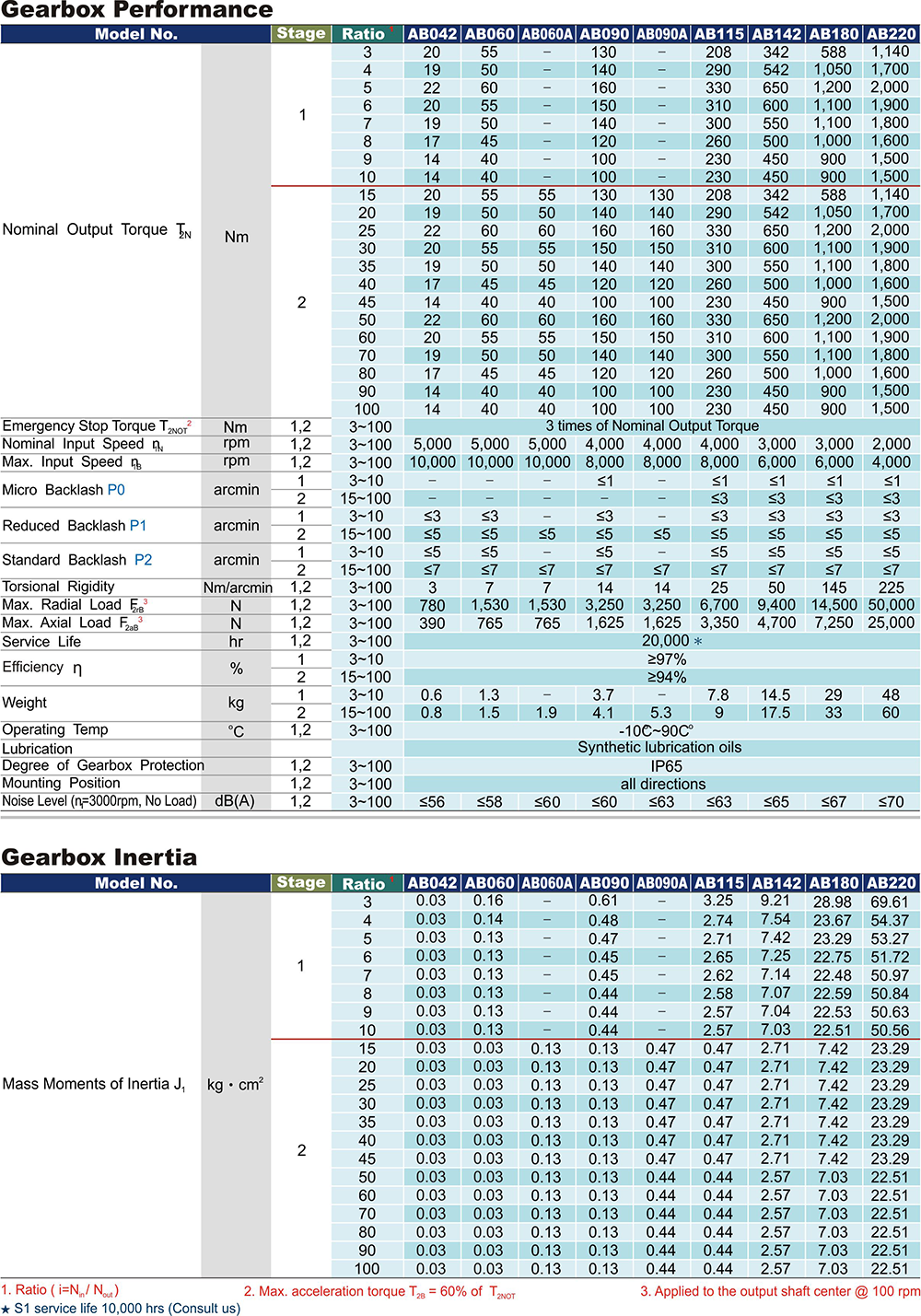Viewport: 921px width, 1316px height.
Task: Click the Synthetic lubrication oils cell
Action: tap(659, 748)
